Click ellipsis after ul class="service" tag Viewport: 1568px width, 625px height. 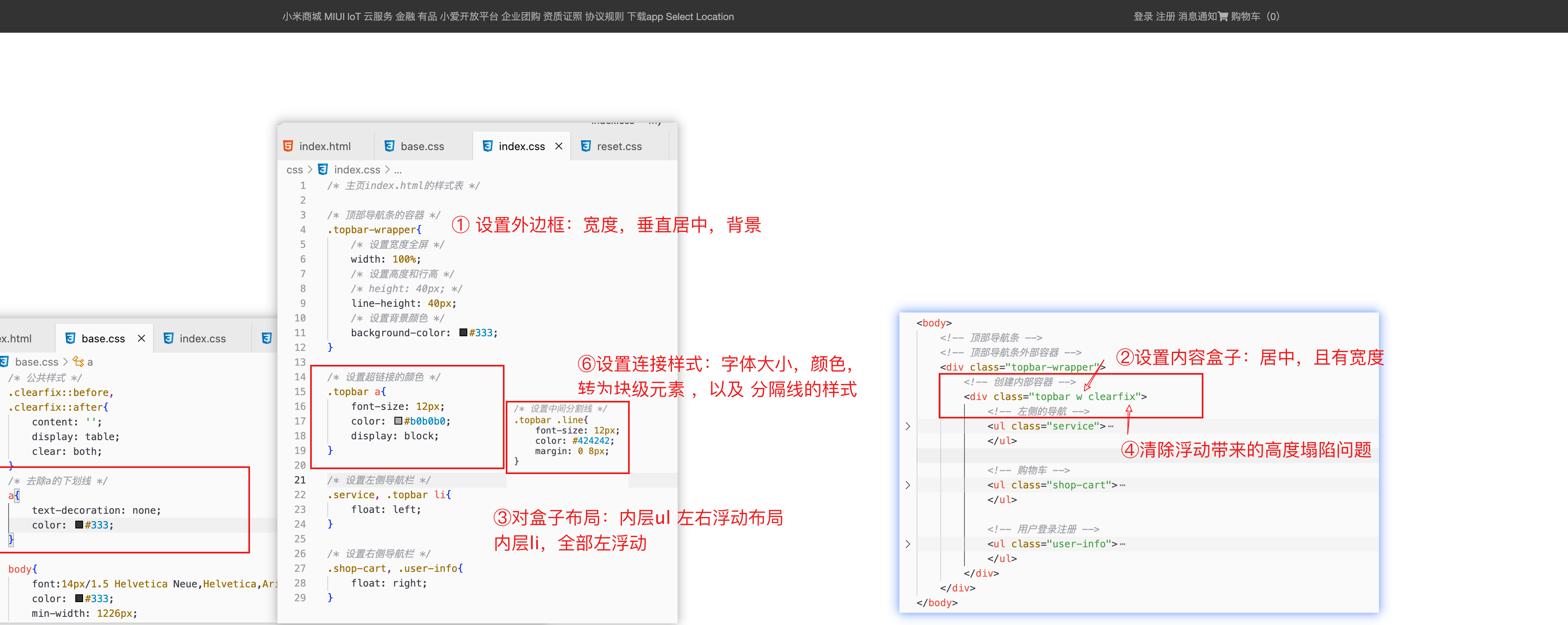point(1111,426)
